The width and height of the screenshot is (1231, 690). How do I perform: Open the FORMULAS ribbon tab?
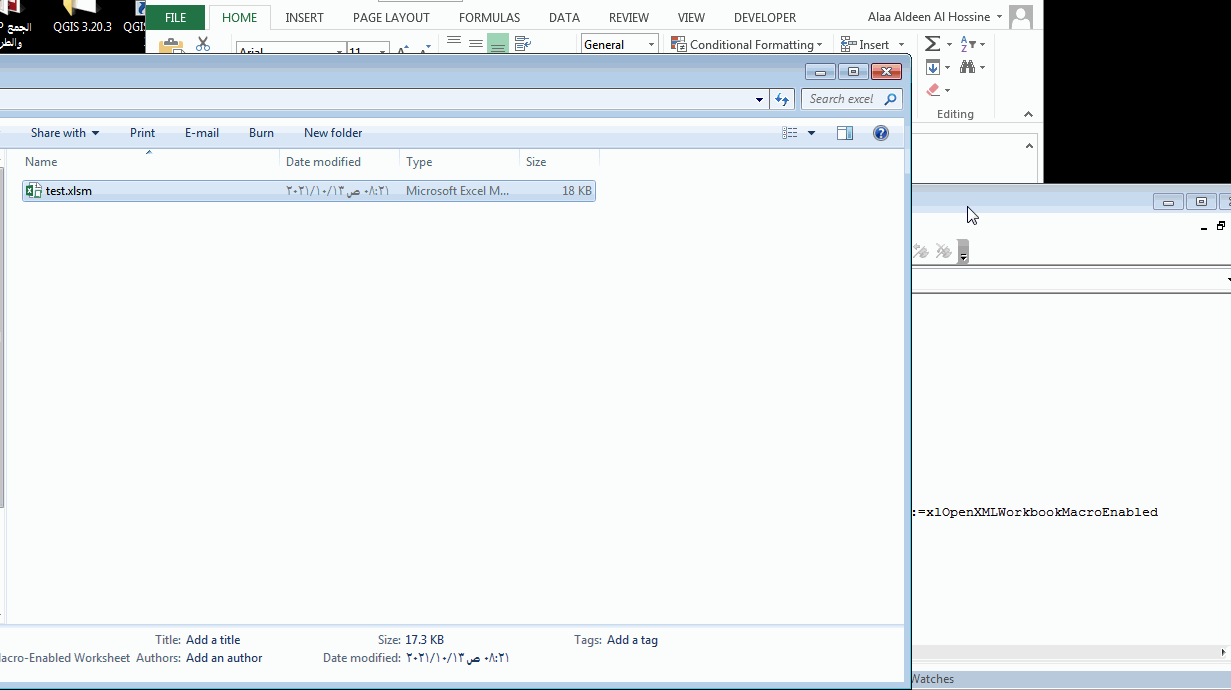tap(489, 17)
